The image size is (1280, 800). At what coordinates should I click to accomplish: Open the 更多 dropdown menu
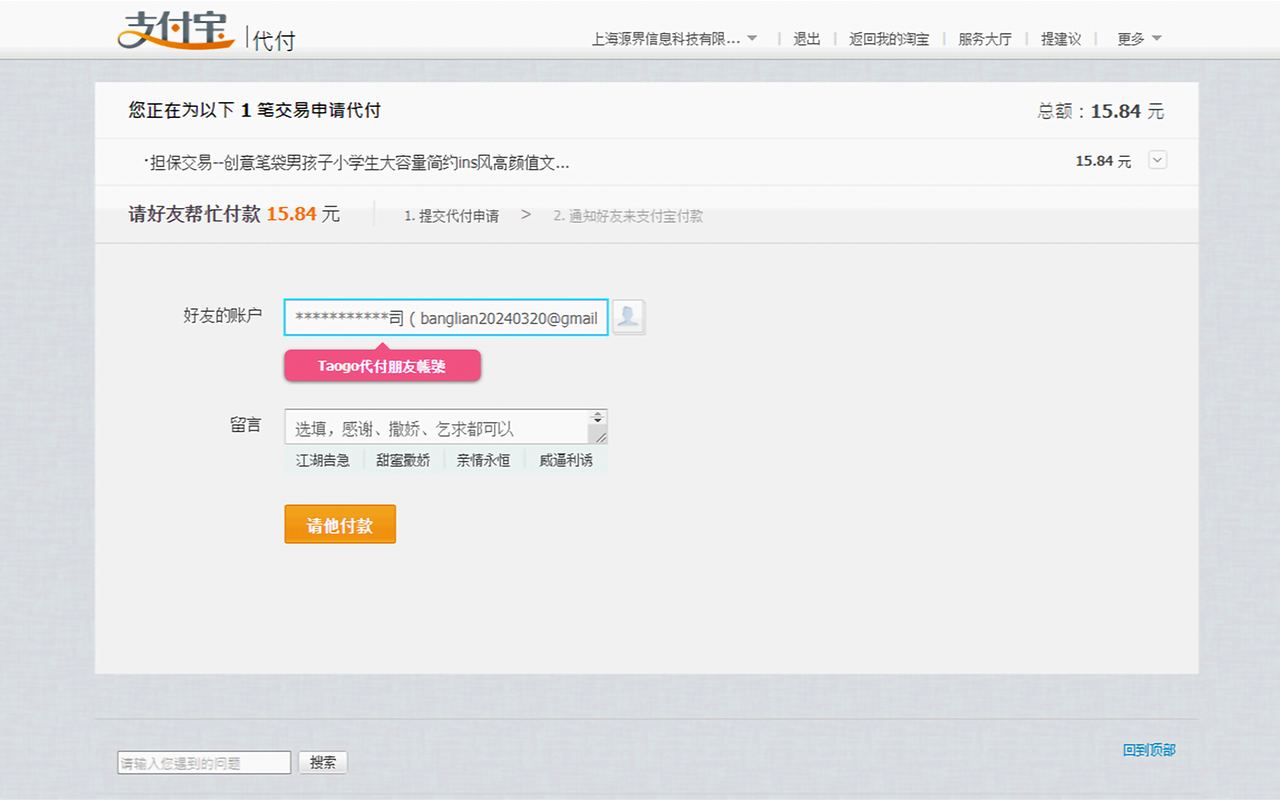(x=1139, y=39)
